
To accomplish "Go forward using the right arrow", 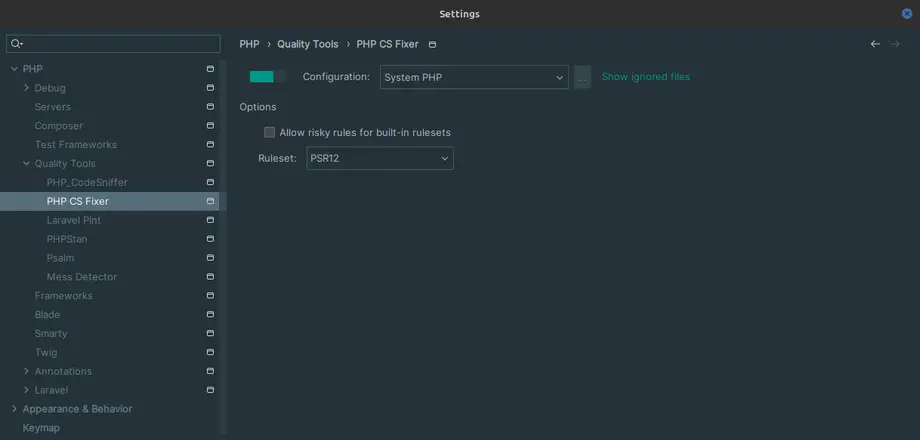I will pos(895,44).
